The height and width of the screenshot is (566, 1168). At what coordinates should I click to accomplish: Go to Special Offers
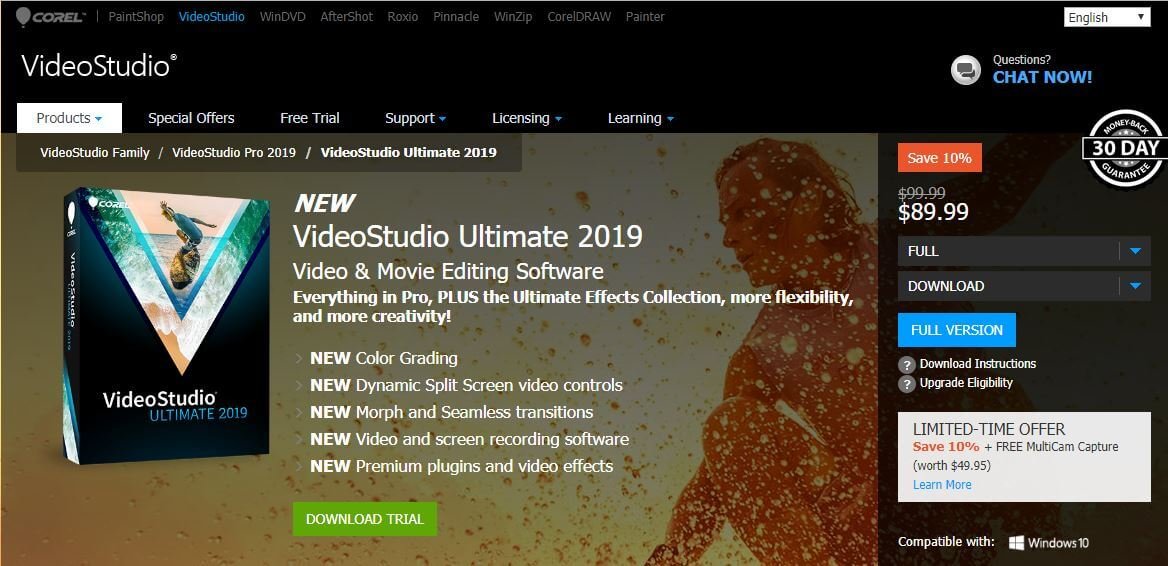tap(191, 118)
